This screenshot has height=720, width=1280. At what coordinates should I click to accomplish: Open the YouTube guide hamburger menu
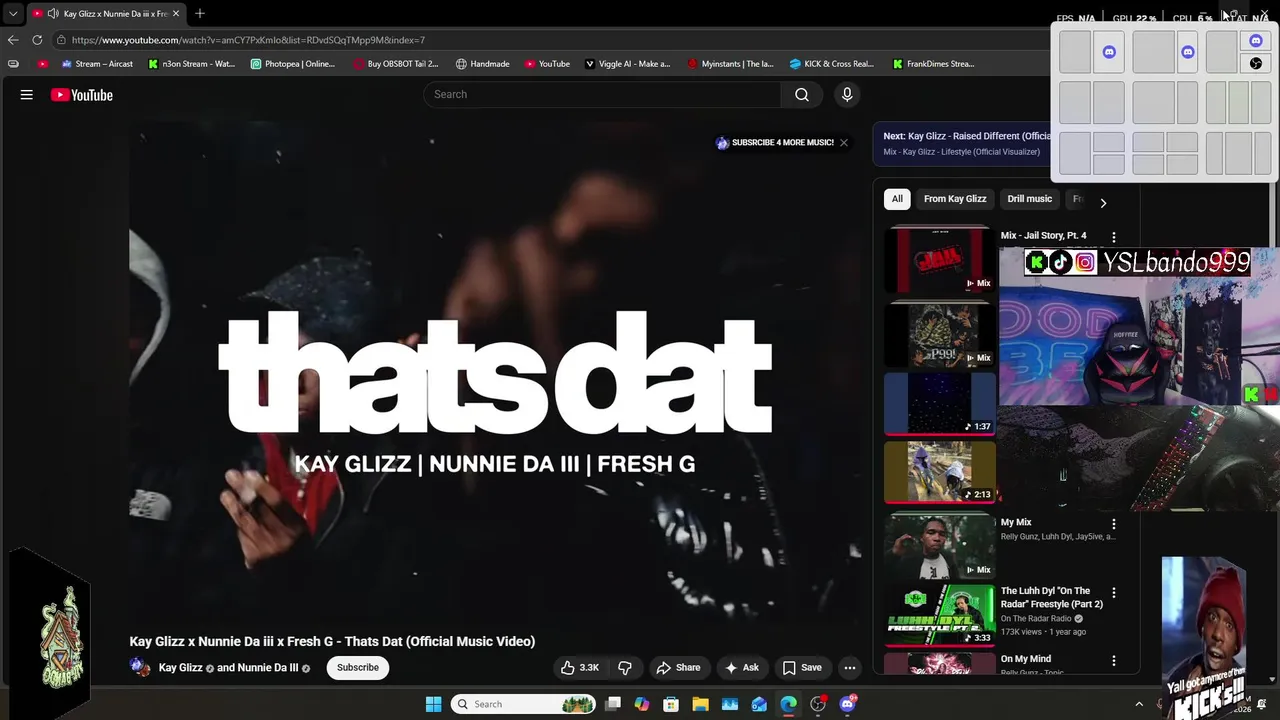click(27, 95)
